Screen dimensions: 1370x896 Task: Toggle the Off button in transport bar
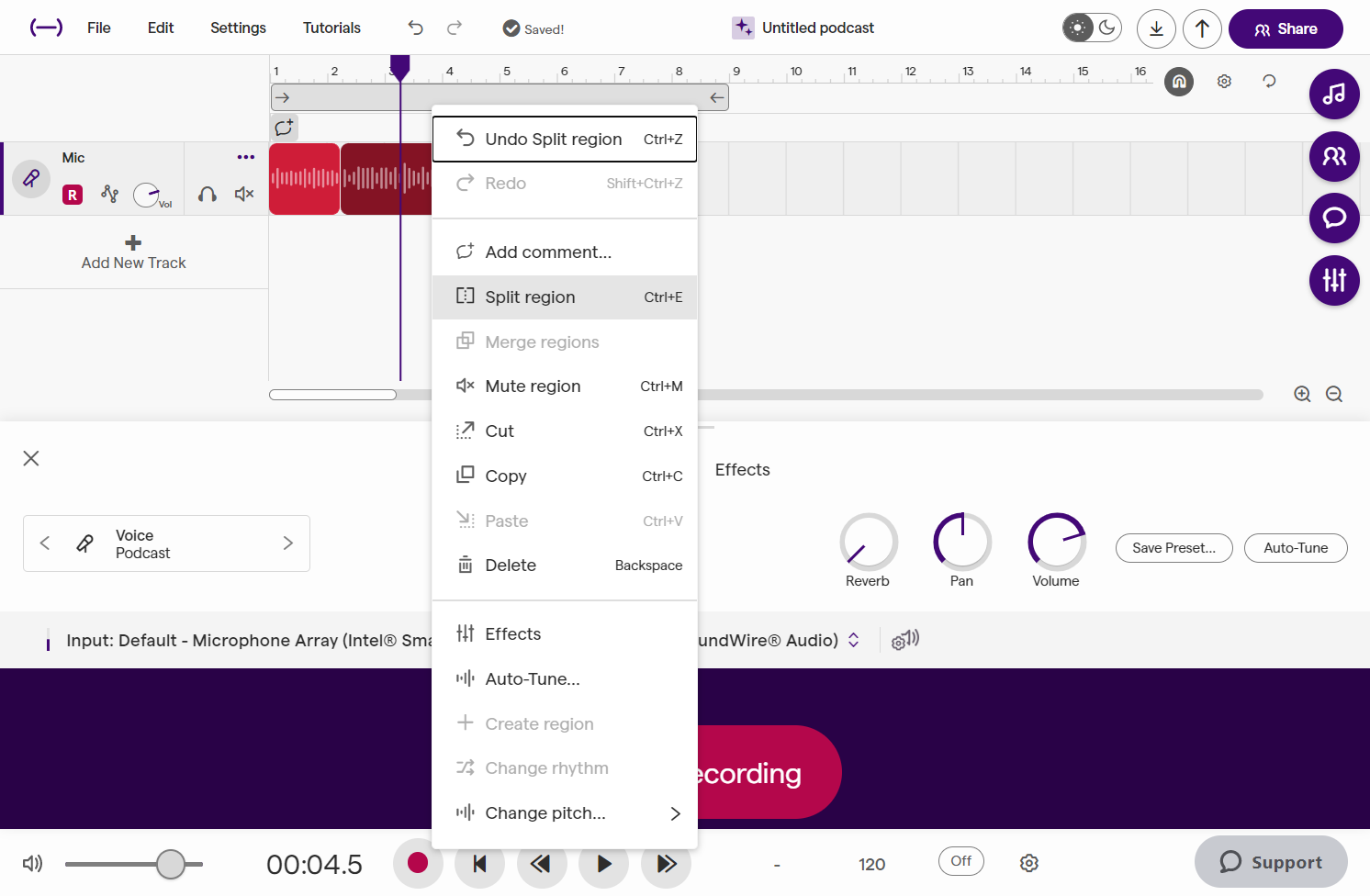pos(961,861)
